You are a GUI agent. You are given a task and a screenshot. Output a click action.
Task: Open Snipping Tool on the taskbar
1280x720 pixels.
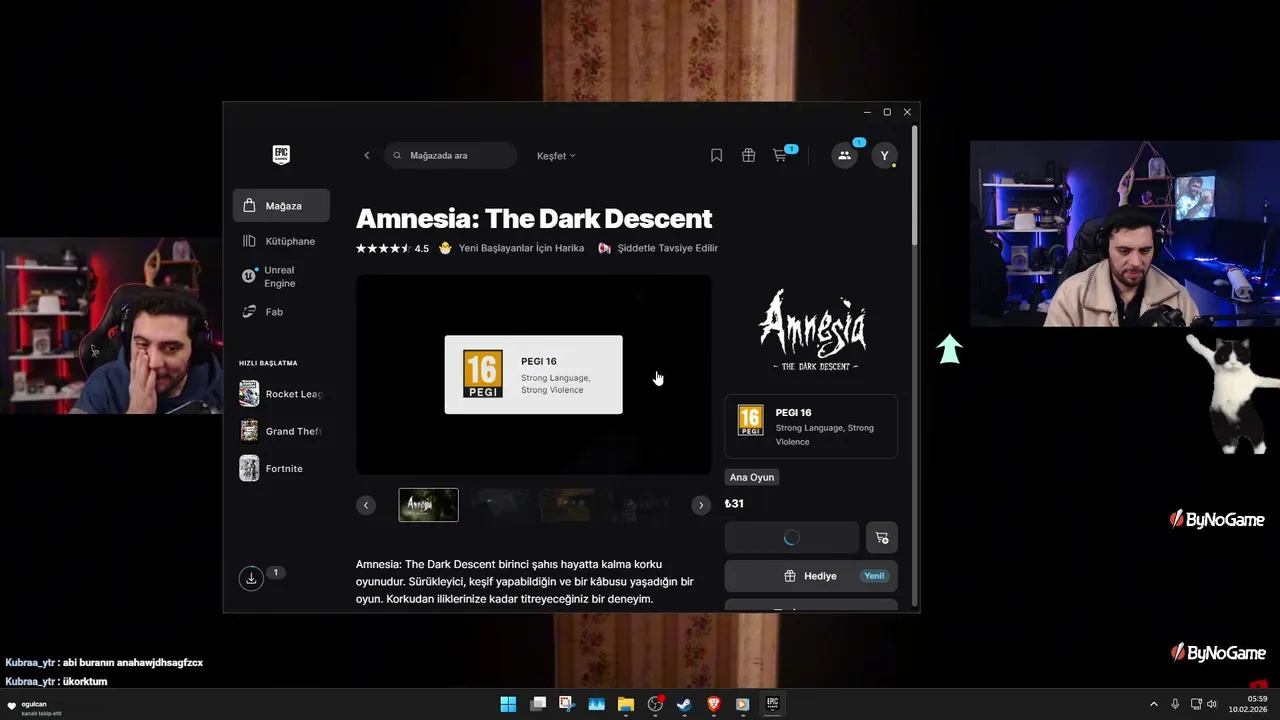567,704
